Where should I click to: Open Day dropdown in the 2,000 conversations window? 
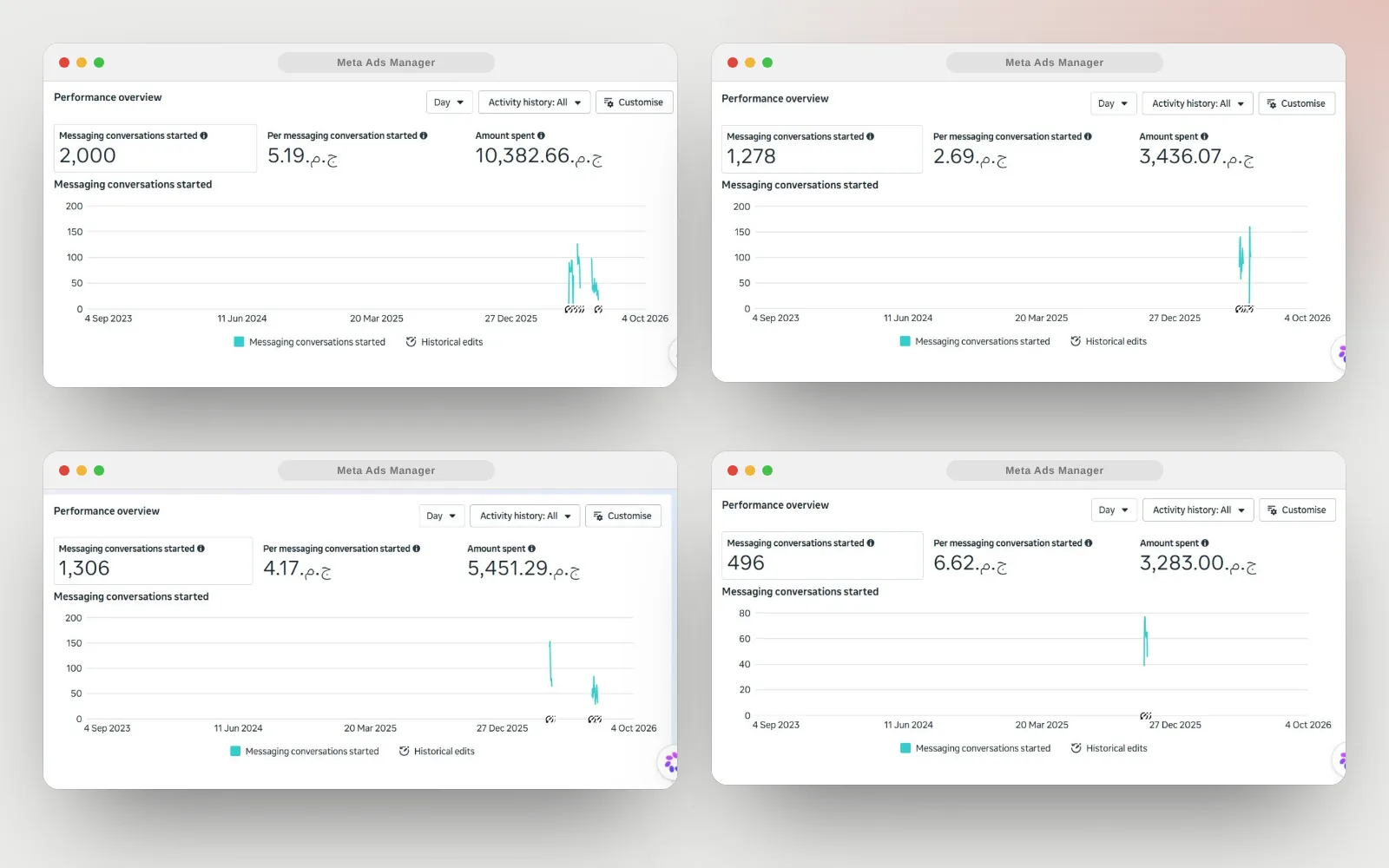tap(449, 102)
